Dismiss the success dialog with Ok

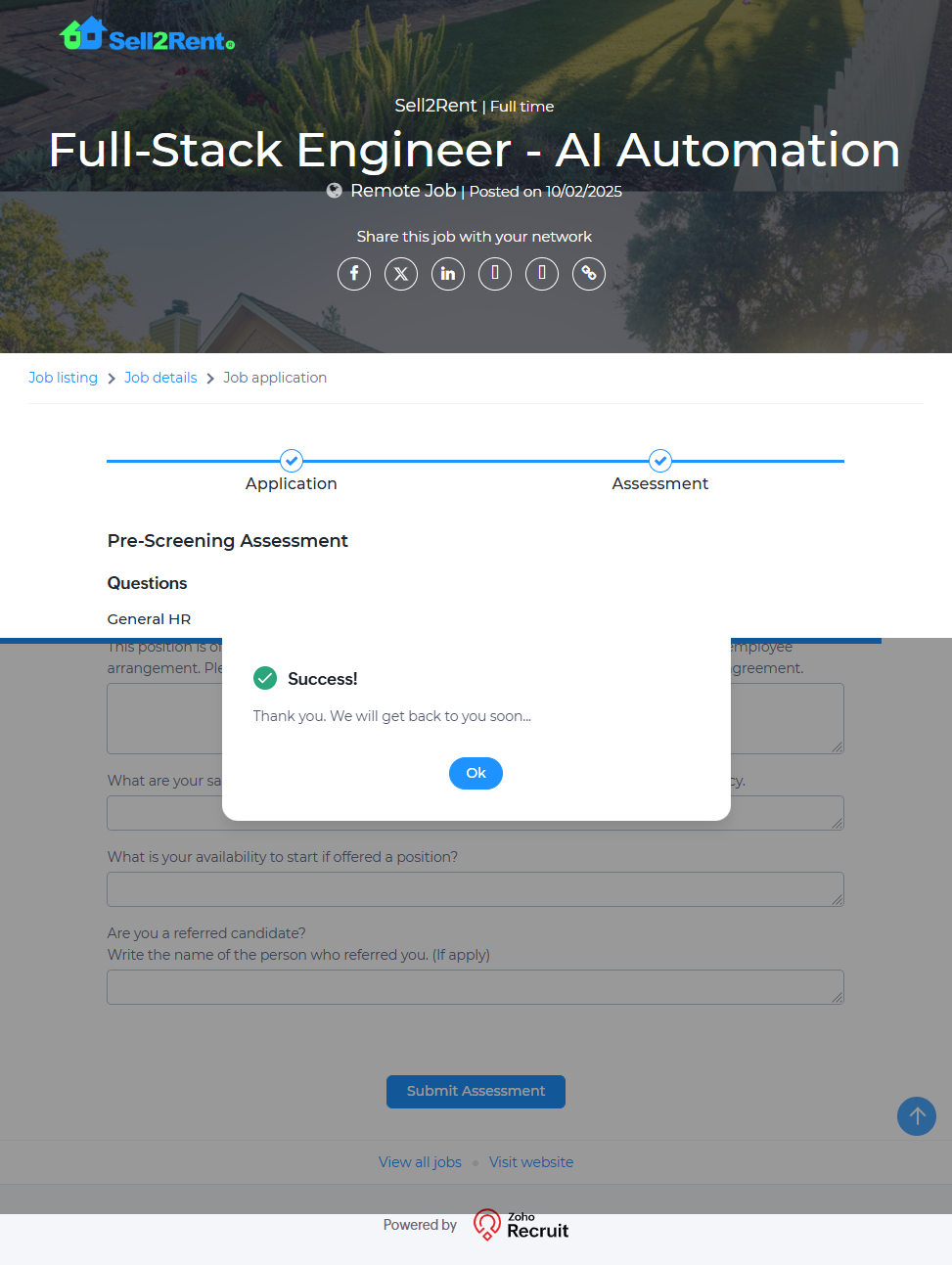click(x=476, y=773)
